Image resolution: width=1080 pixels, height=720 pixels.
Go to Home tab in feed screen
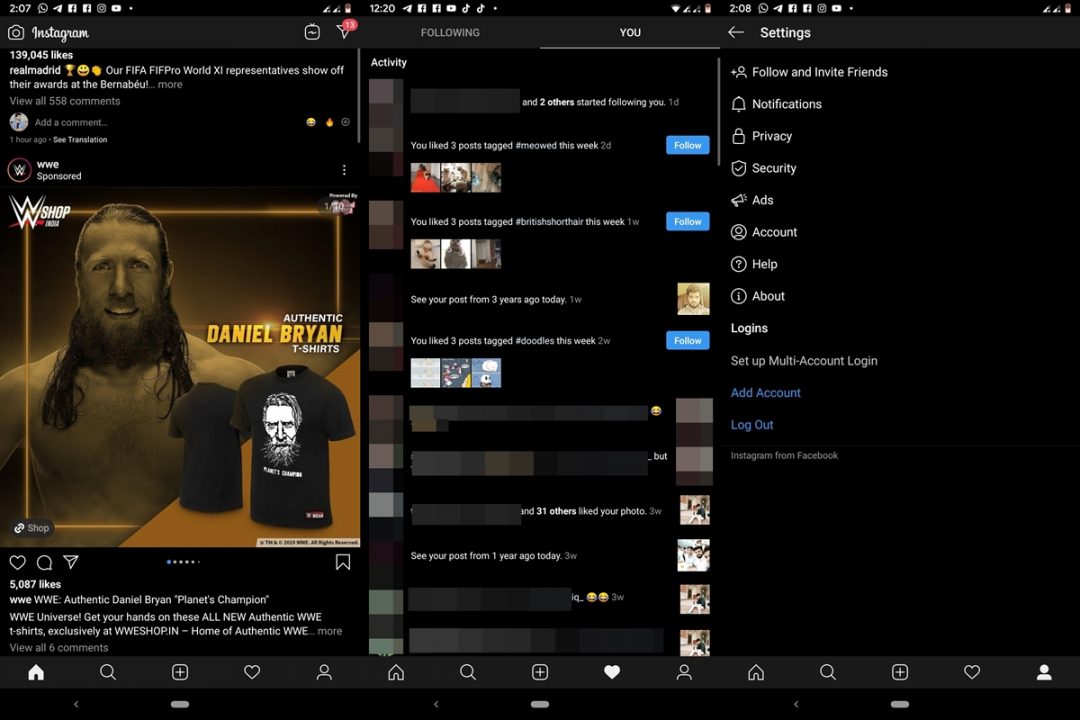36,672
